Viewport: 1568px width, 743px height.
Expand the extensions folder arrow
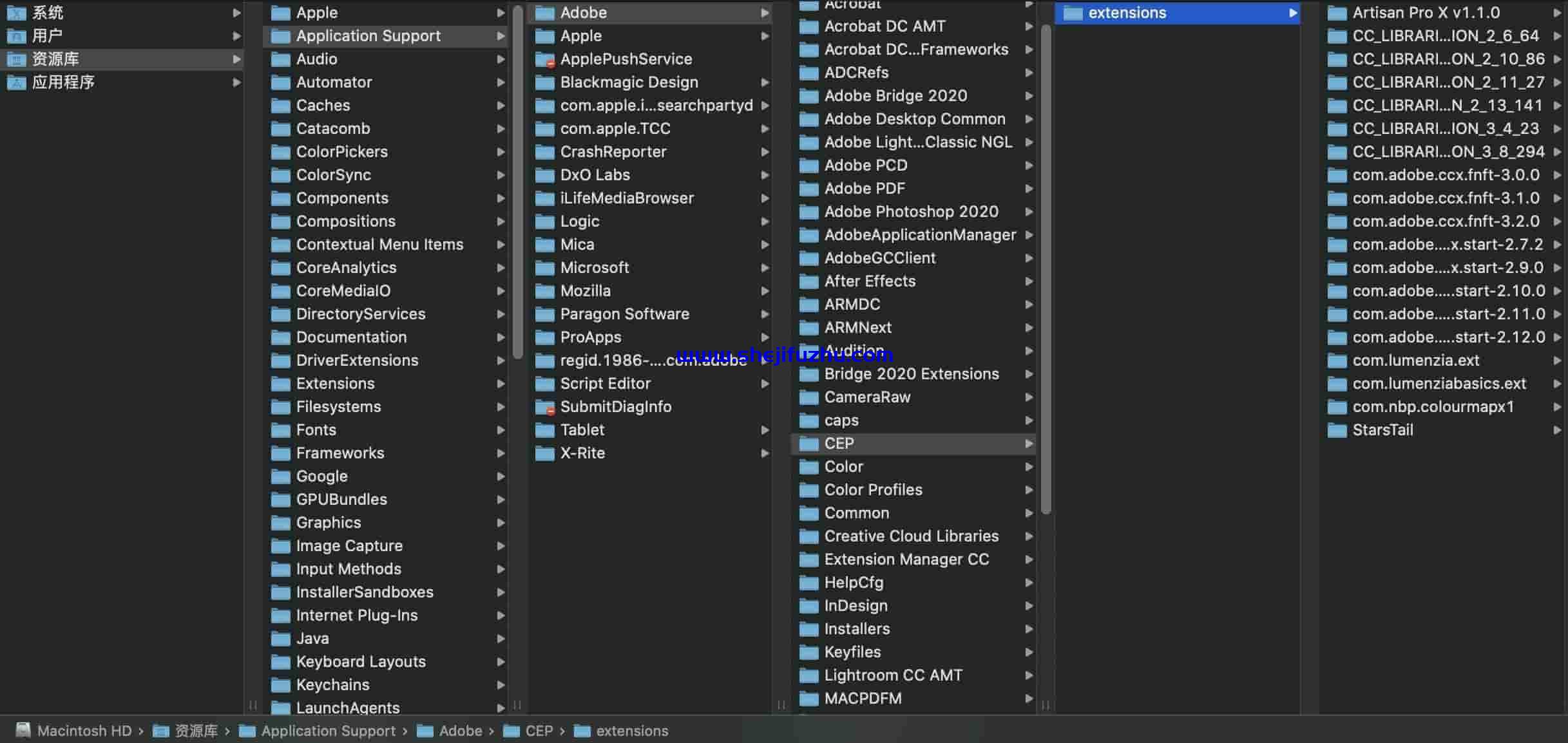(1293, 13)
